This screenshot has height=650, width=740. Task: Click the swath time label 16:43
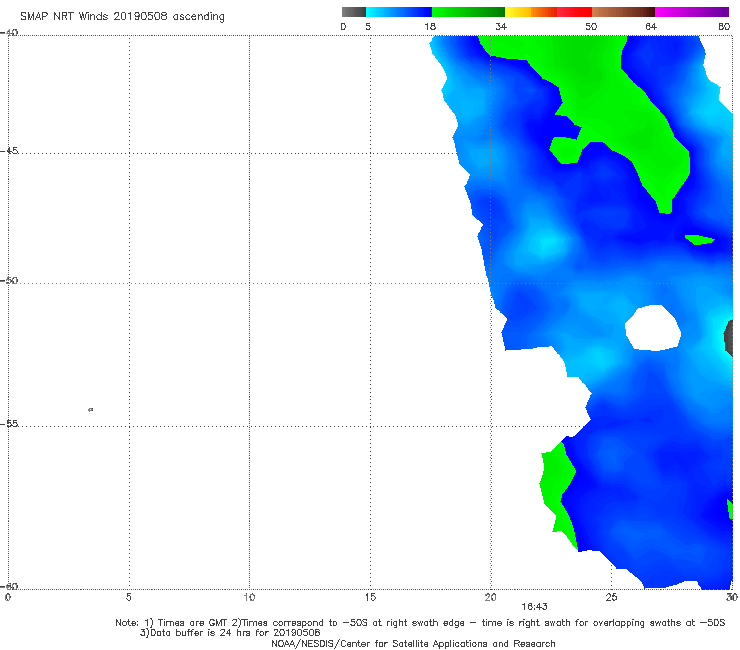(x=534, y=607)
